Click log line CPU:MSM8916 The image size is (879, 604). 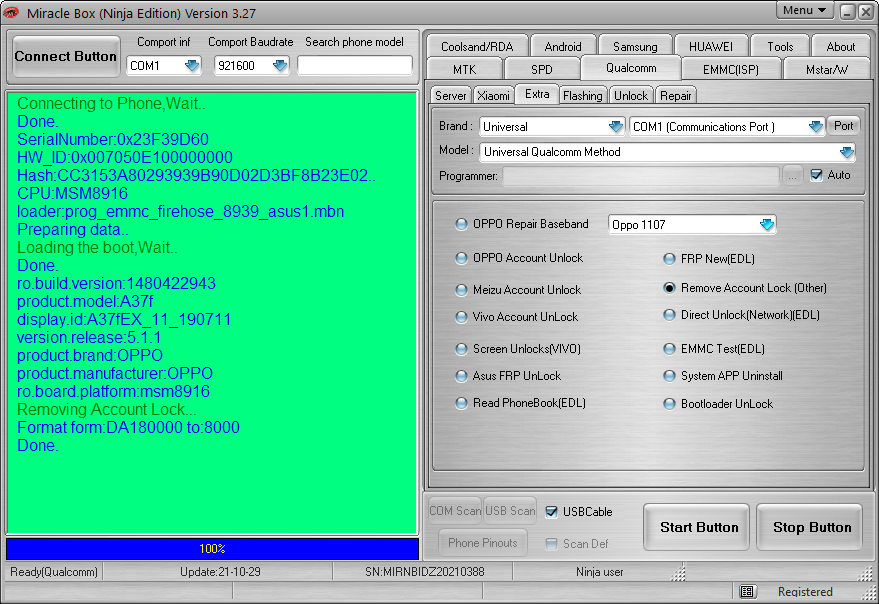pyautogui.click(x=72, y=194)
